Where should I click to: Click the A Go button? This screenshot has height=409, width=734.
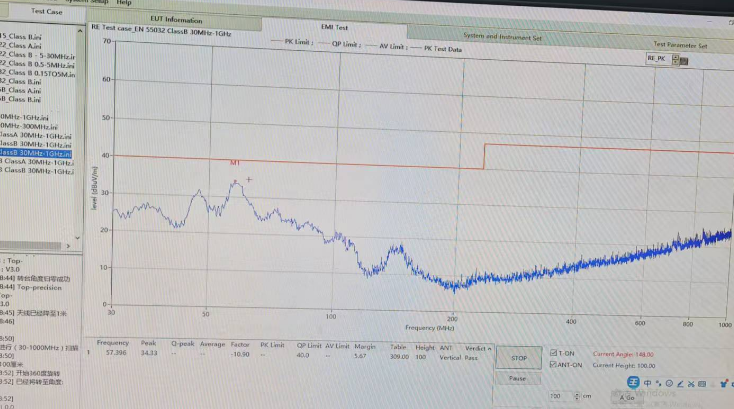(627, 397)
